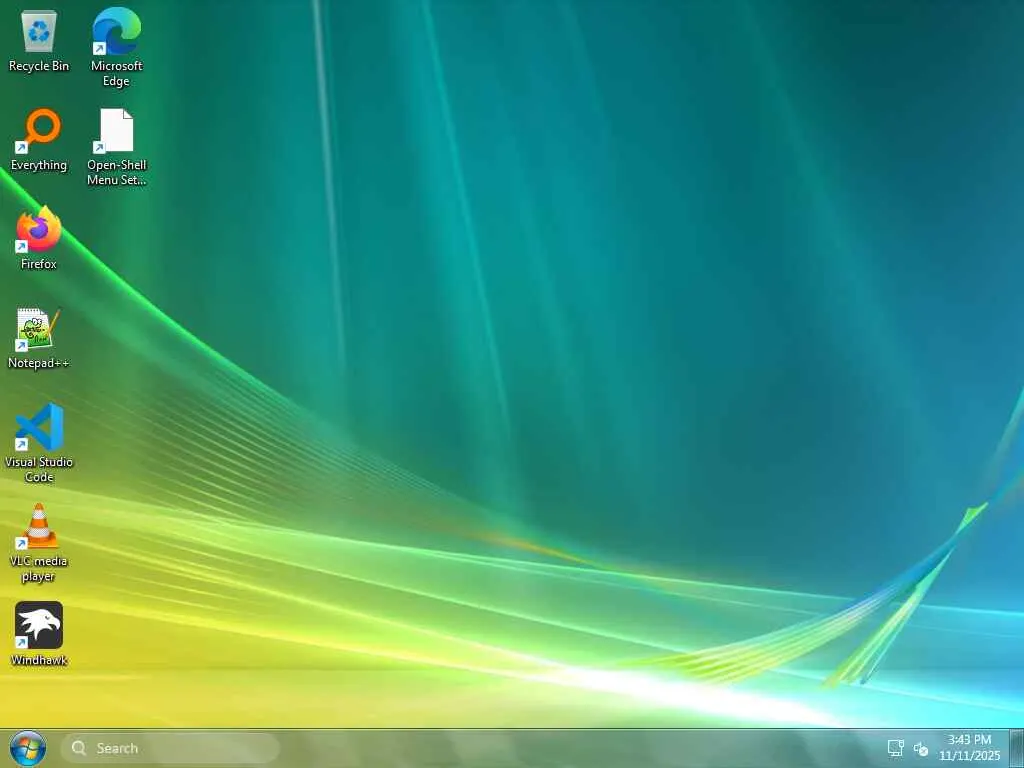Viewport: 1024px width, 768px height.
Task: Open the network status tray icon
Action: pyautogui.click(x=895, y=748)
